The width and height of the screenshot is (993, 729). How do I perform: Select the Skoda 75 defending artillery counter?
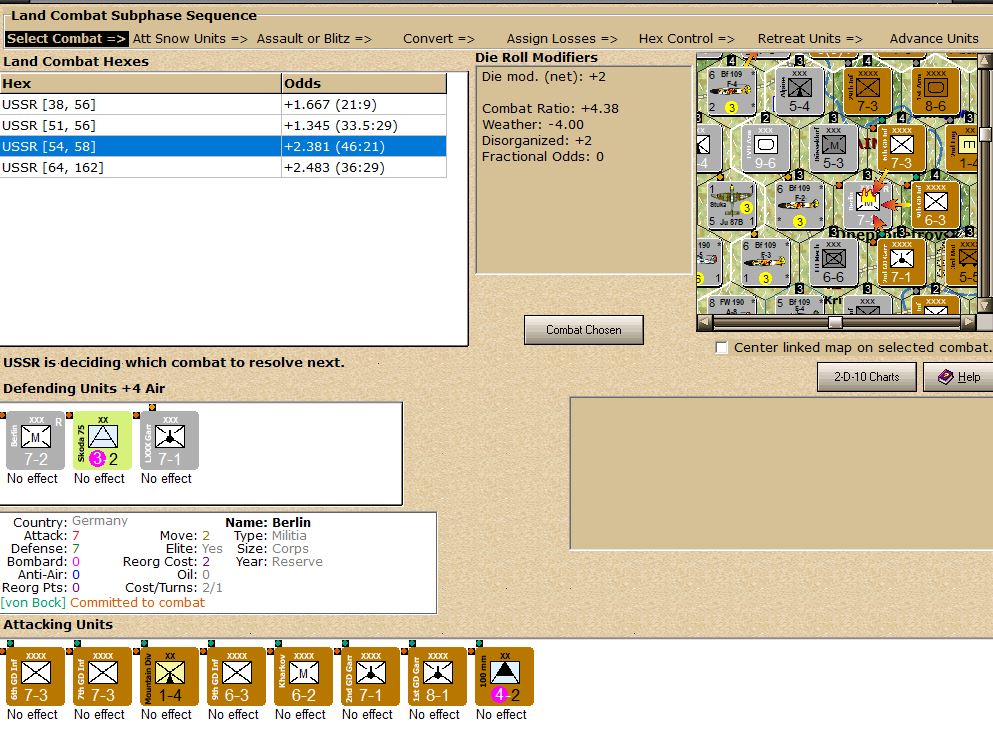[x=103, y=441]
